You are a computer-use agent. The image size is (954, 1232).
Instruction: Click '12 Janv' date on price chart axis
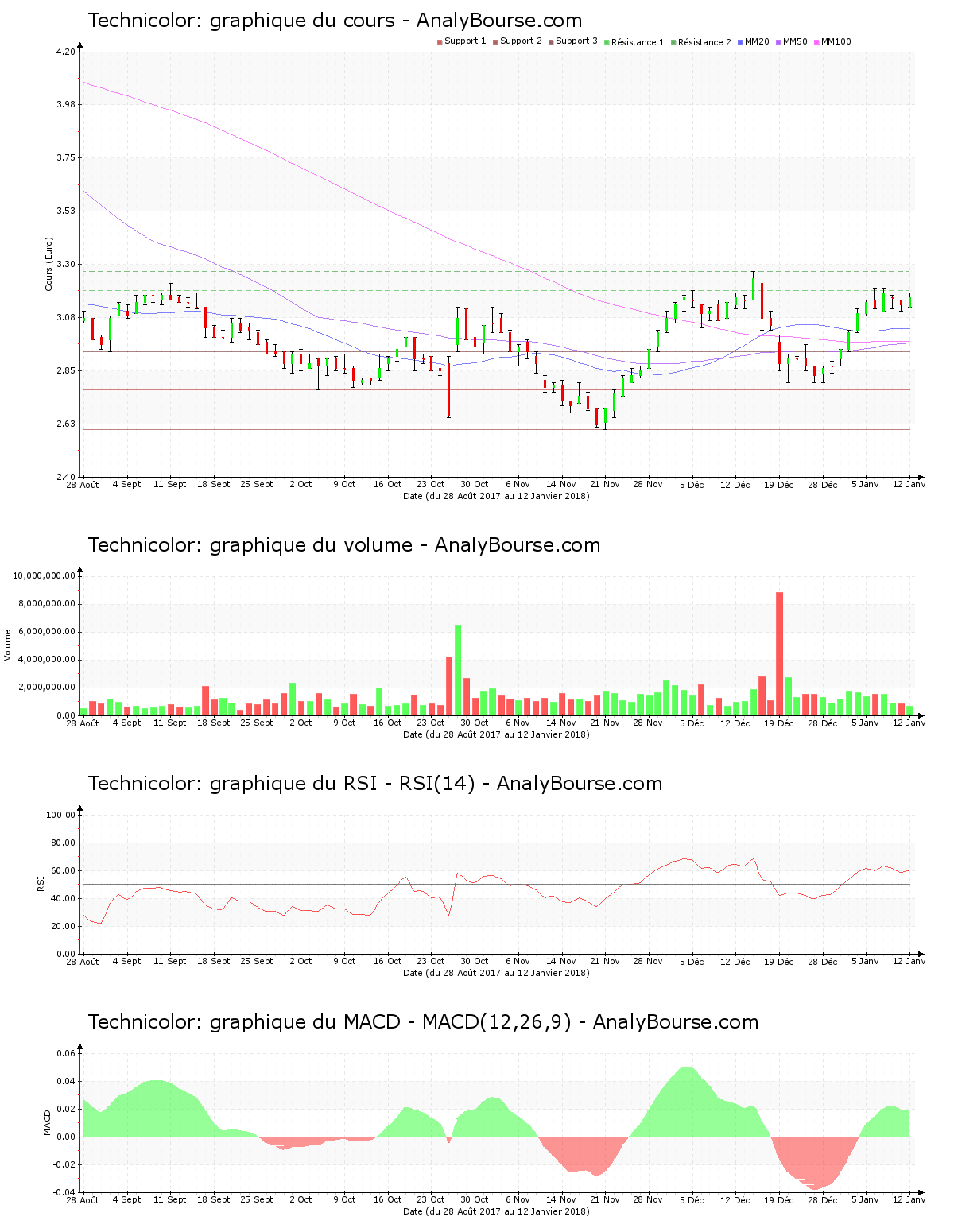click(909, 485)
